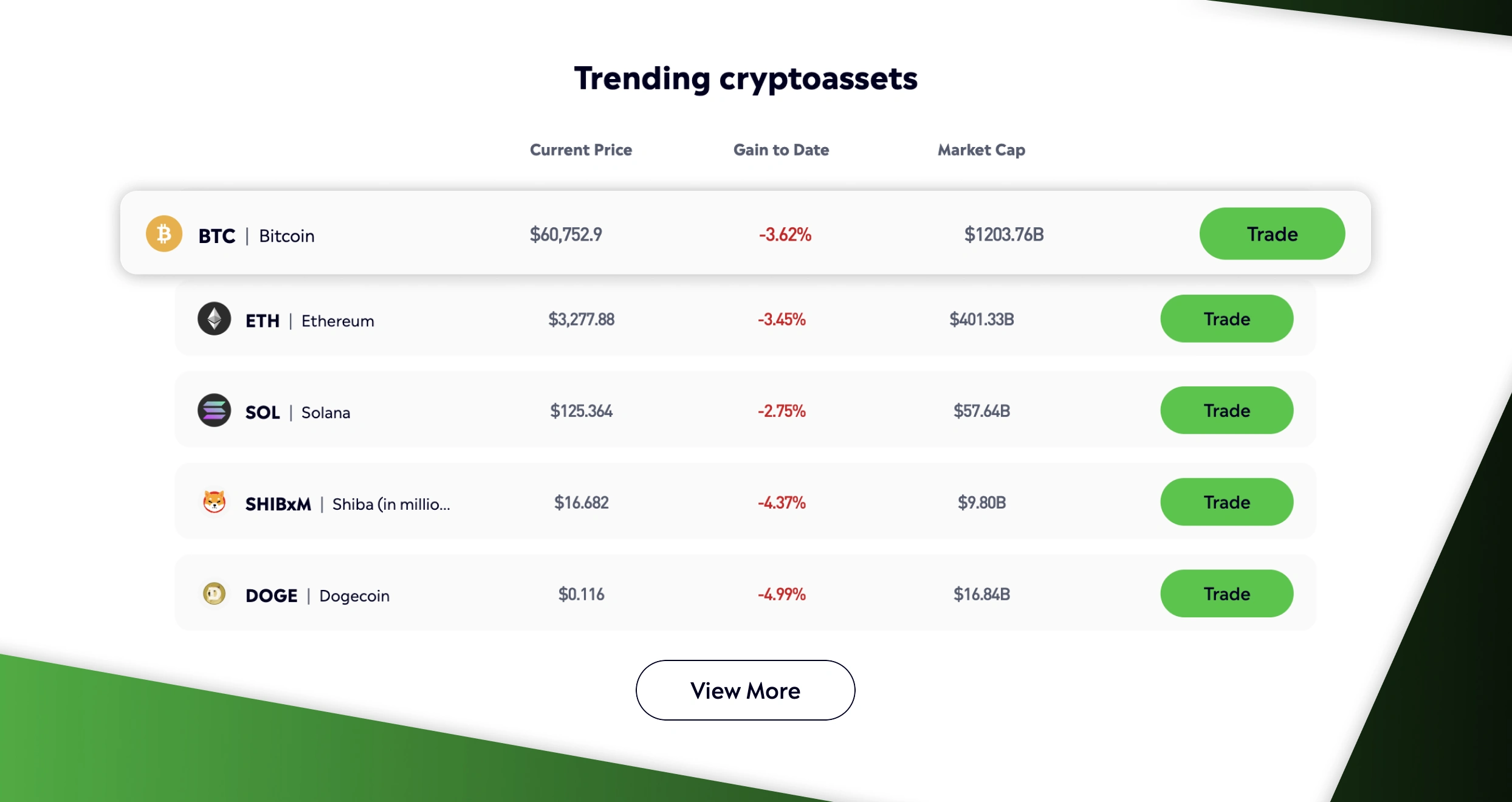Click the Trade button for Solana
The image size is (1512, 802).
(x=1226, y=410)
